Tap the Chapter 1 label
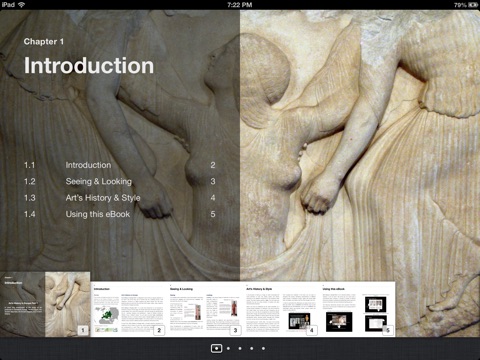The height and width of the screenshot is (360, 480). 44,42
